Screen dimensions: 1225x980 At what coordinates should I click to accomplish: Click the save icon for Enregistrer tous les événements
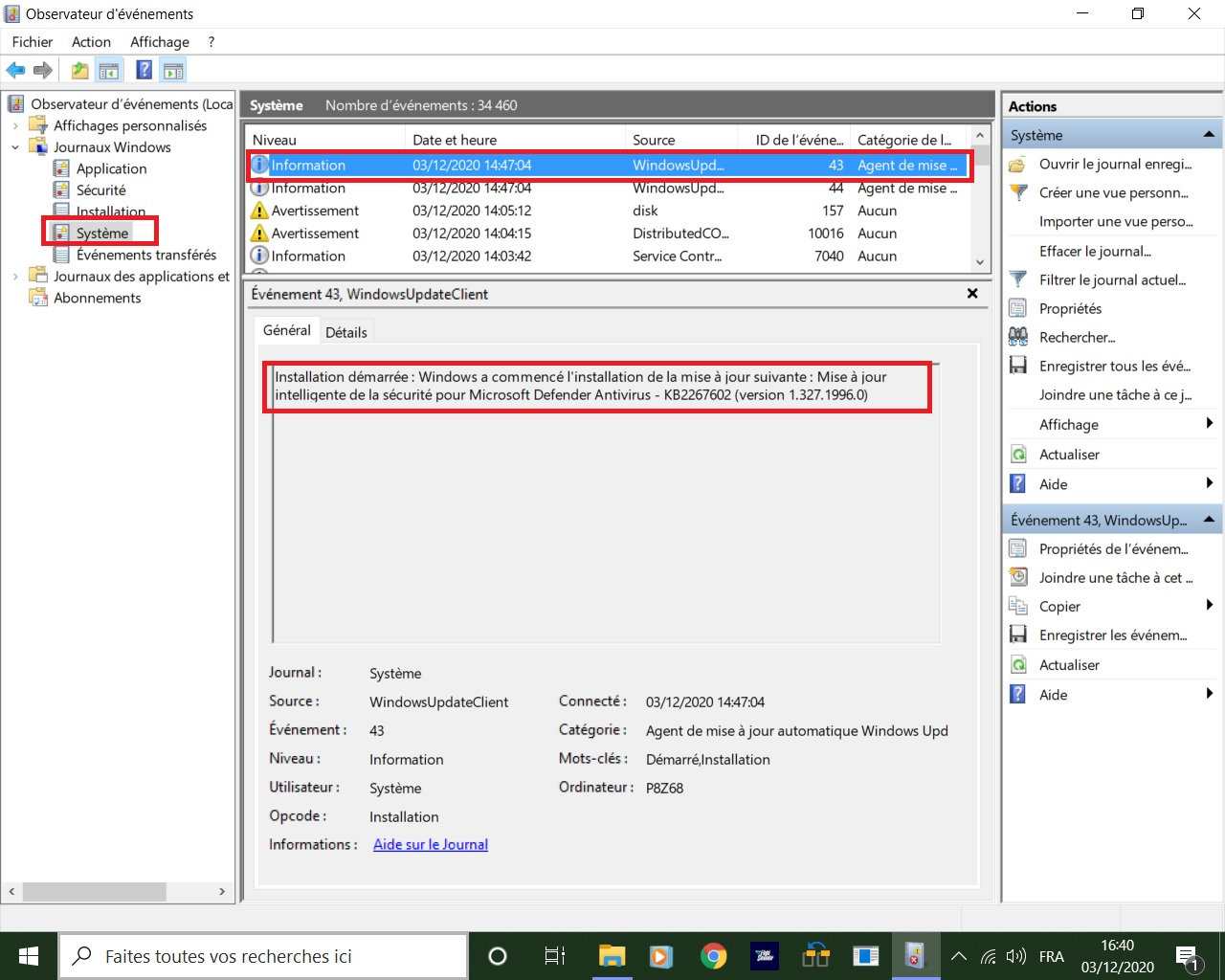click(x=1018, y=366)
